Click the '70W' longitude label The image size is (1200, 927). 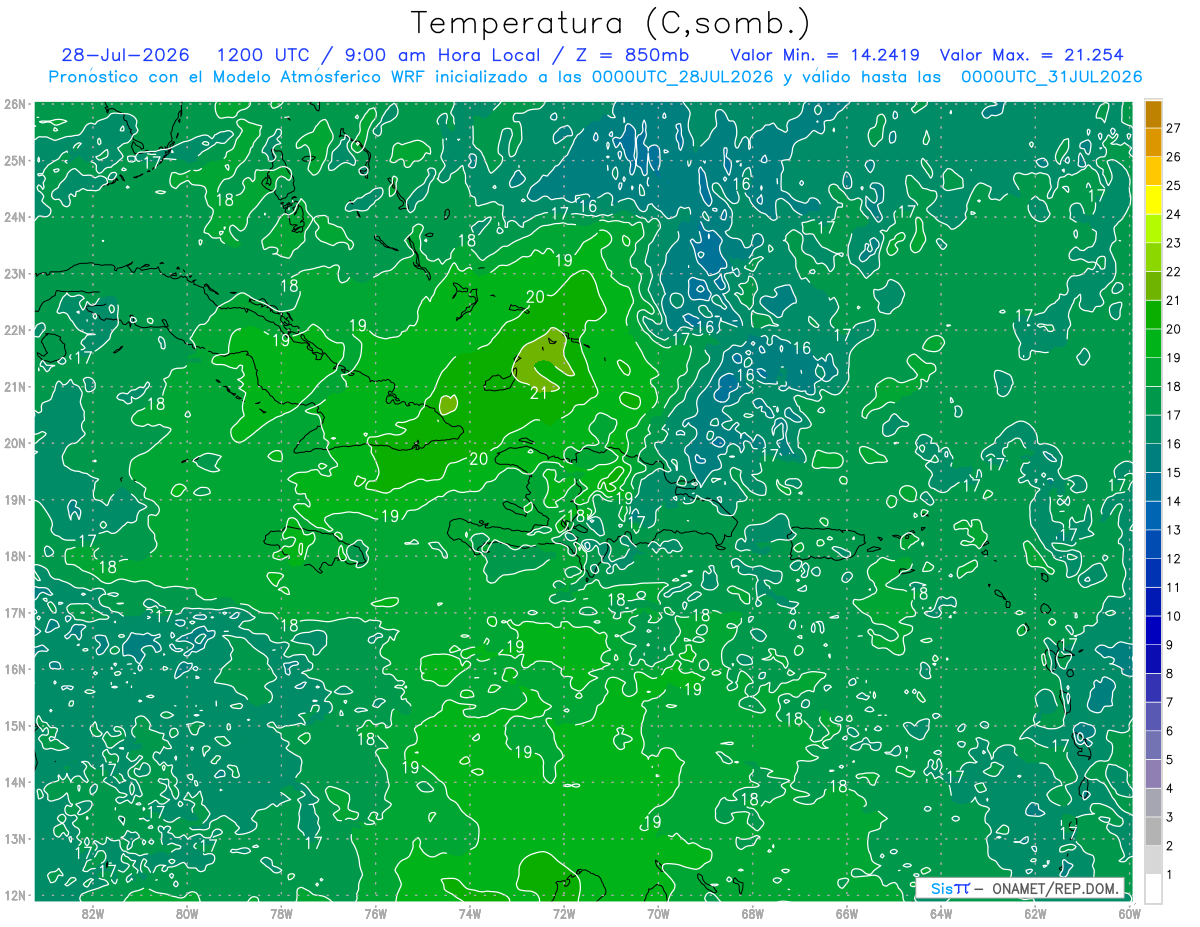(x=658, y=913)
